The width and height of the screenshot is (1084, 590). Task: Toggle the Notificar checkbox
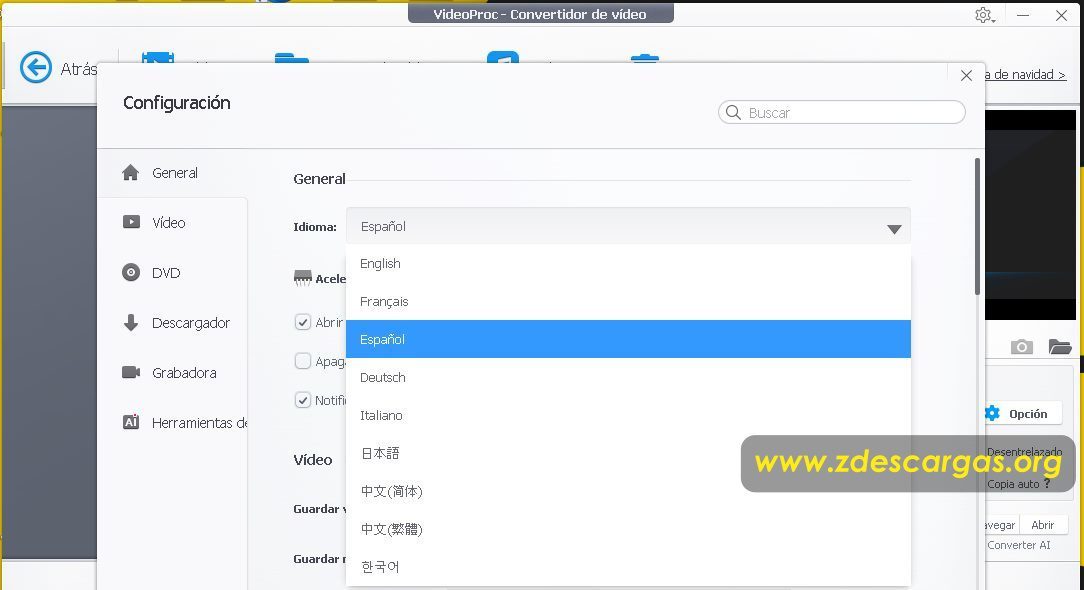pos(303,400)
